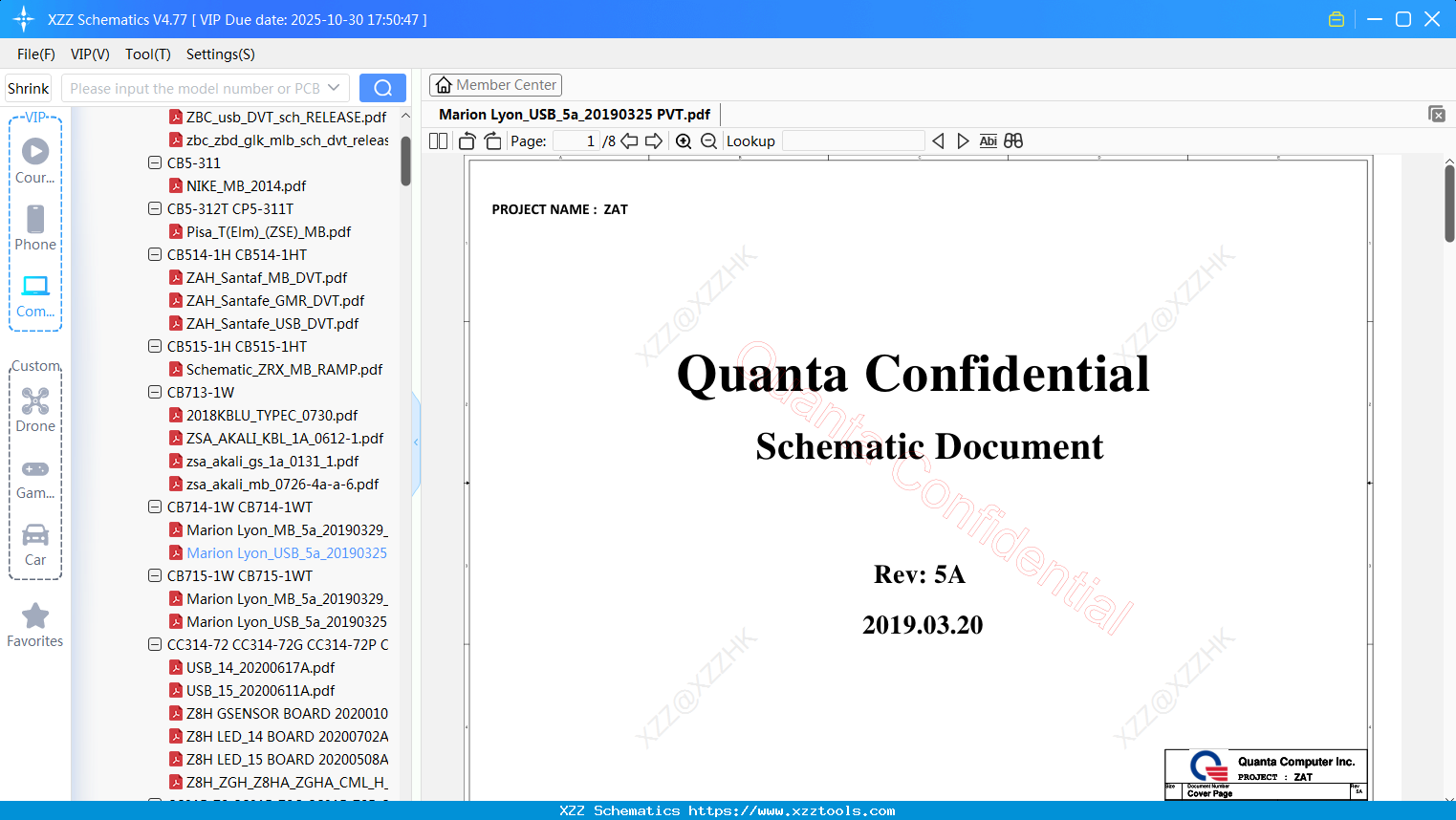Image resolution: width=1456 pixels, height=820 pixels.
Task: Open the Car category
Action: 35,545
